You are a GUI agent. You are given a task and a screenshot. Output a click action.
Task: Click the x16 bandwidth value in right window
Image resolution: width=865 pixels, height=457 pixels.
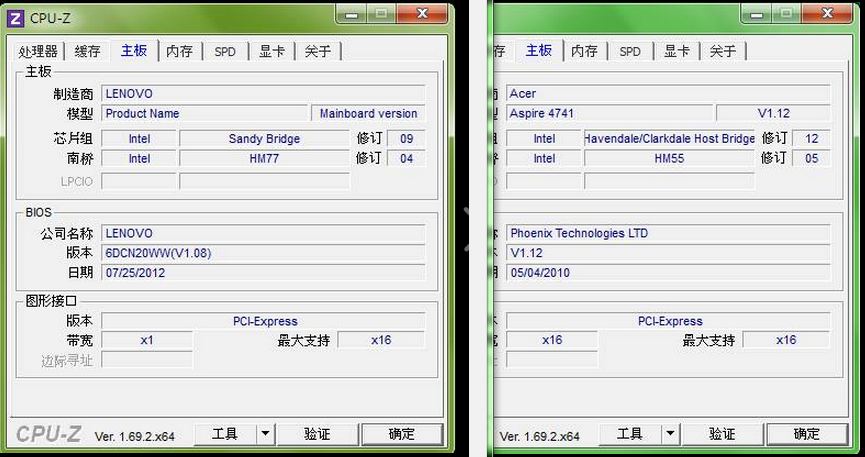coord(552,340)
